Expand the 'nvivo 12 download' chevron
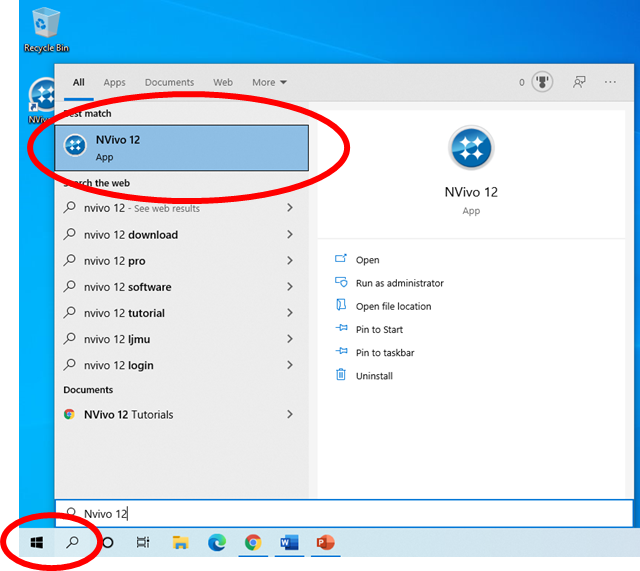 coord(290,234)
